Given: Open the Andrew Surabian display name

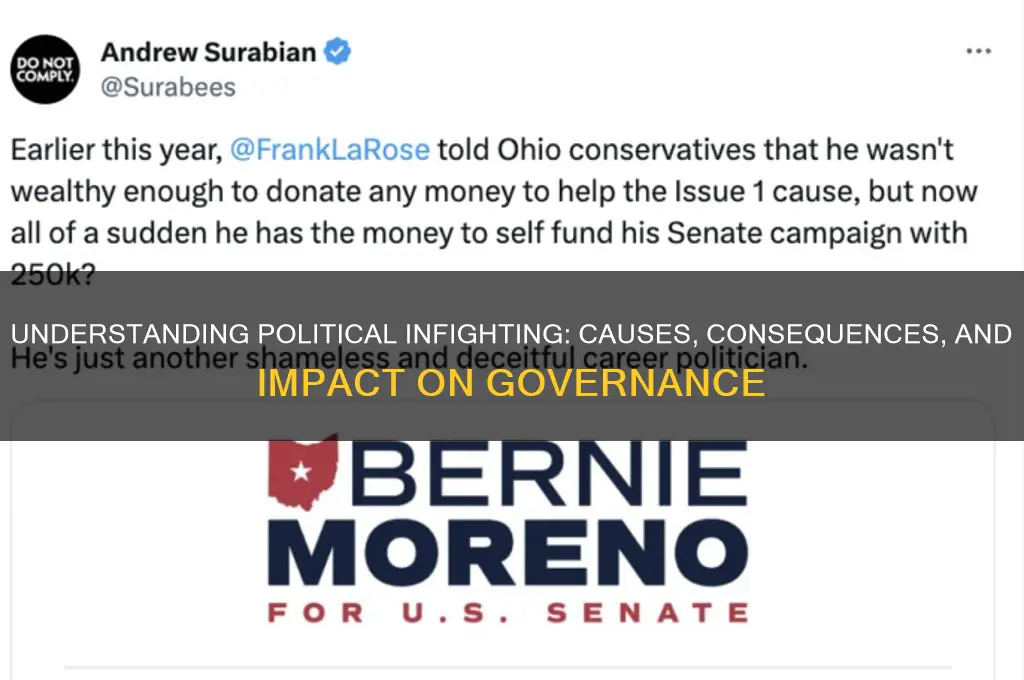Looking at the screenshot, I should [x=211, y=52].
